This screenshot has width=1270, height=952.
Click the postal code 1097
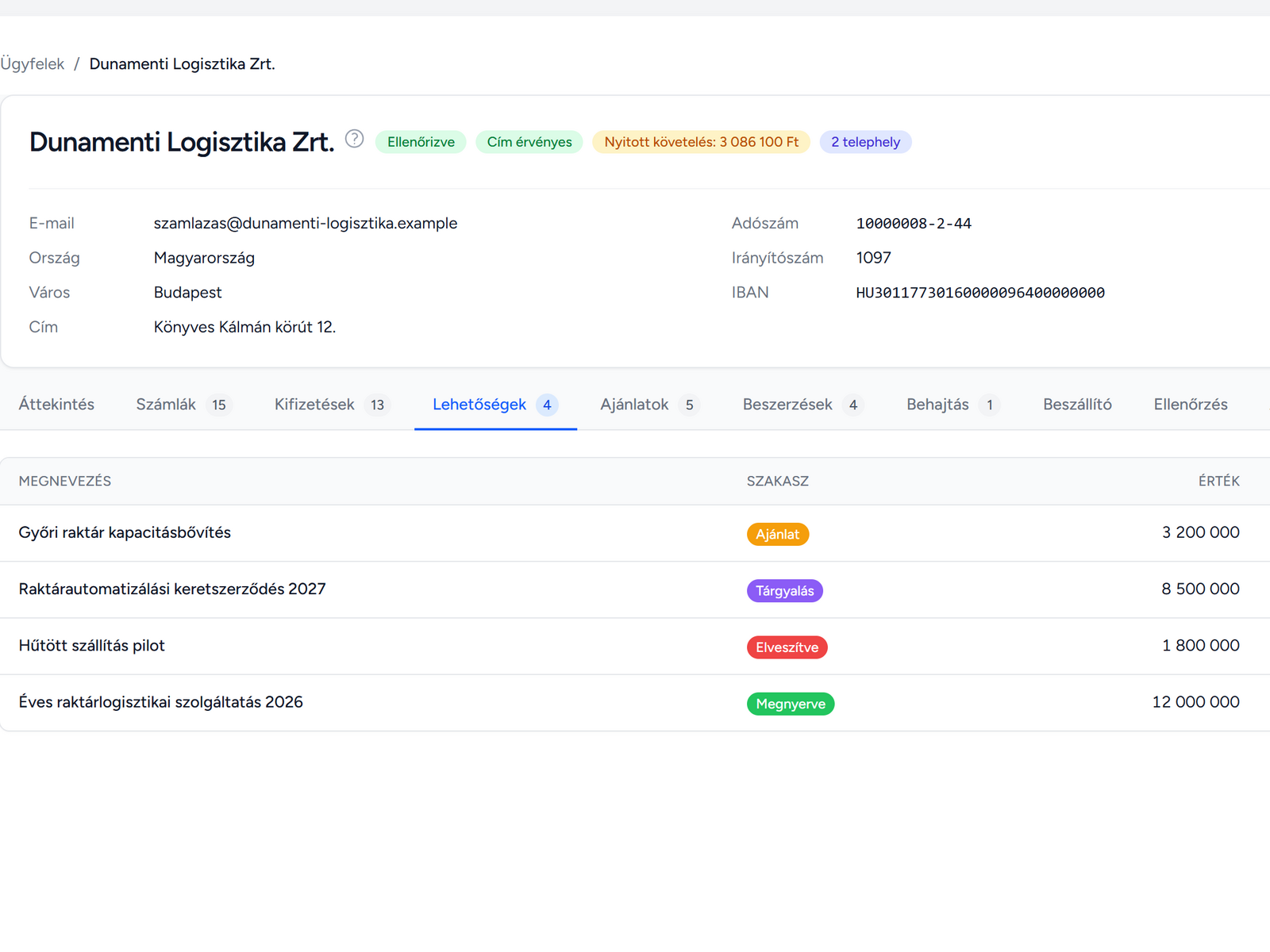[x=874, y=258]
